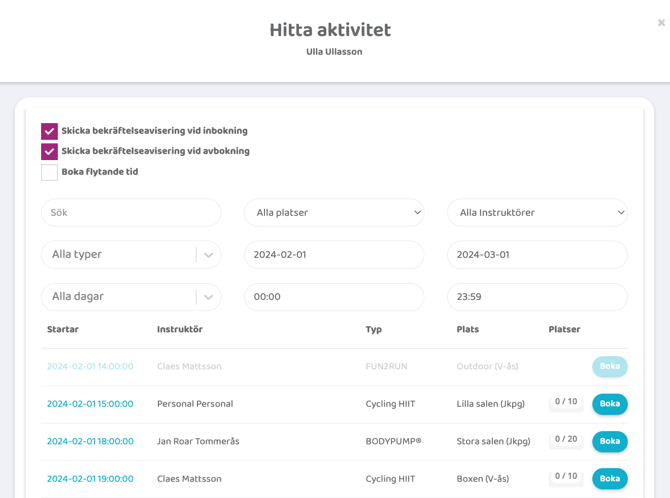Click the Startar column header

click(x=63, y=329)
